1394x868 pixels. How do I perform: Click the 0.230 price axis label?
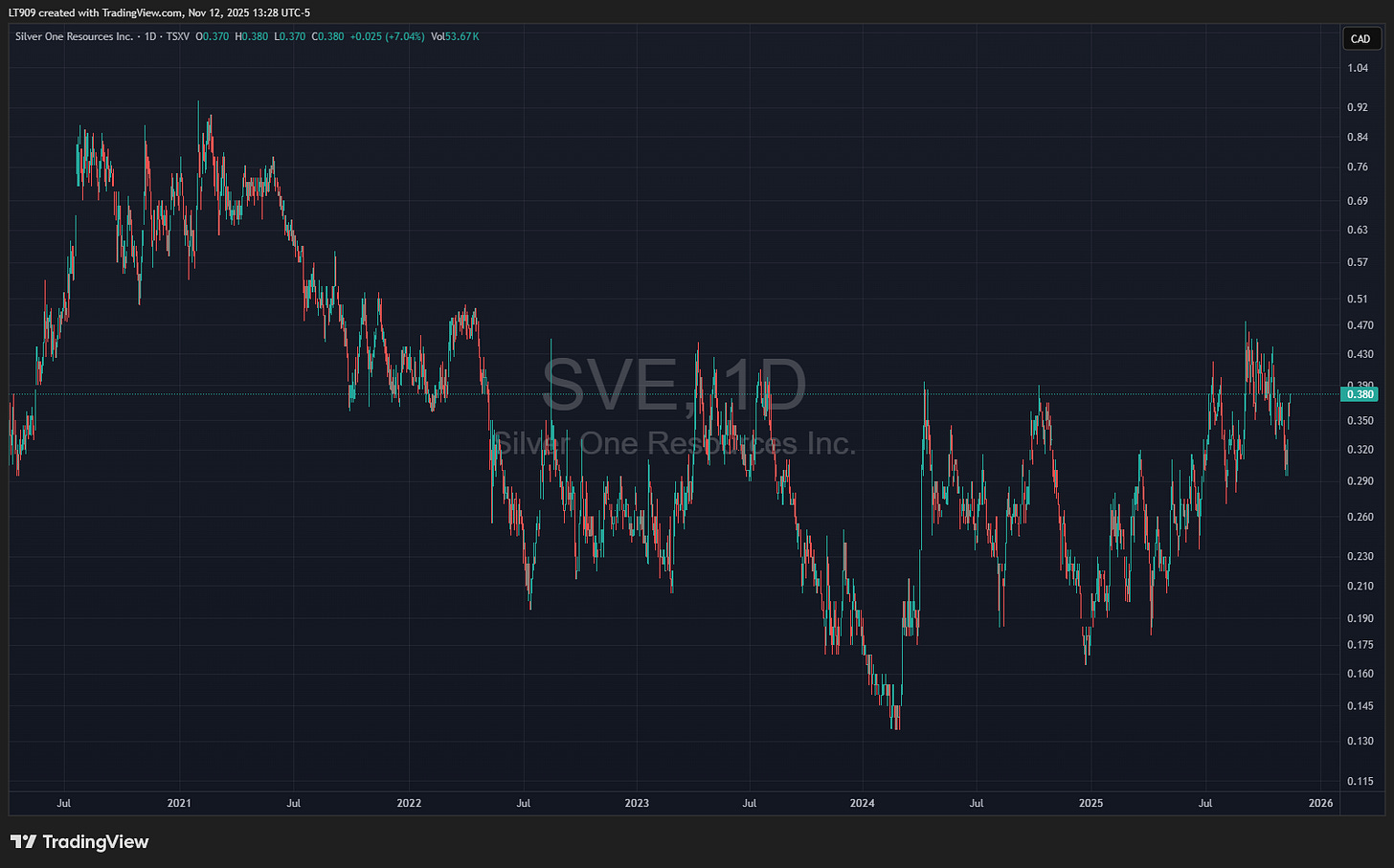coord(1360,556)
